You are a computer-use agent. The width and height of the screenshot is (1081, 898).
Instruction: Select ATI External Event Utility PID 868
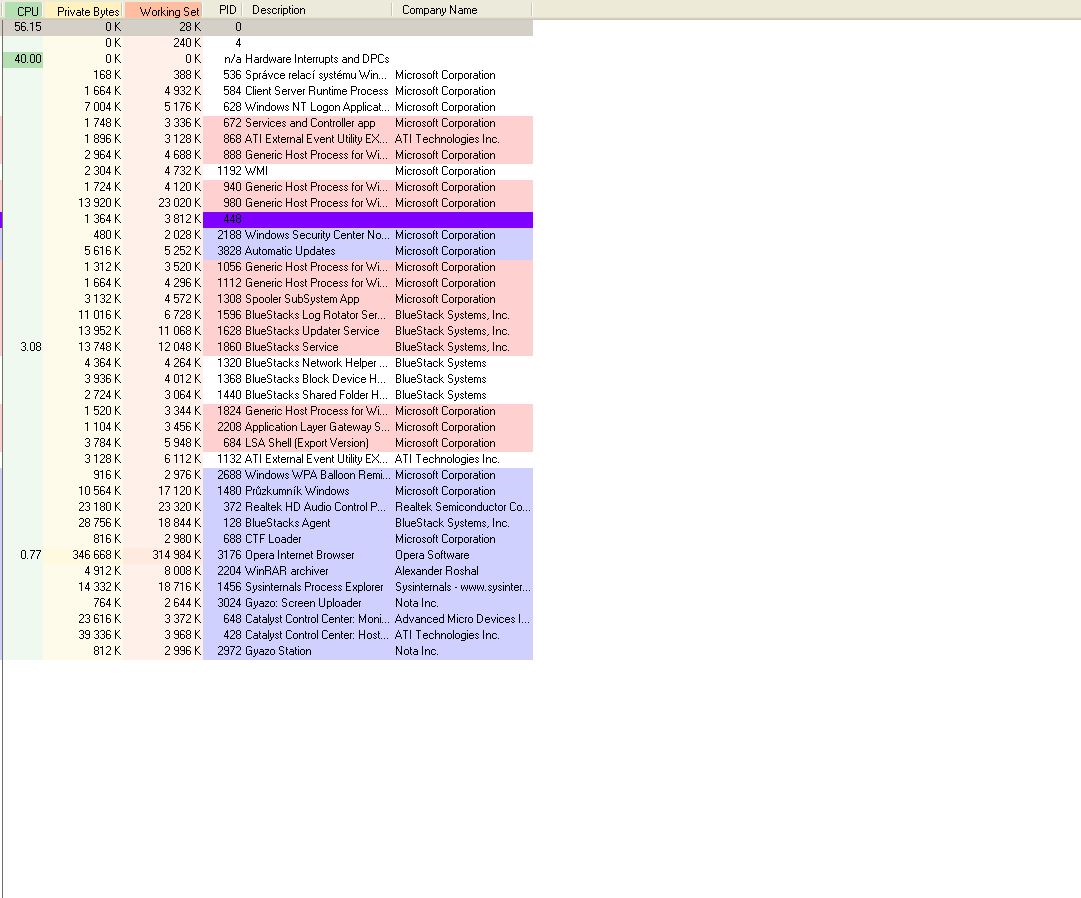point(267,139)
